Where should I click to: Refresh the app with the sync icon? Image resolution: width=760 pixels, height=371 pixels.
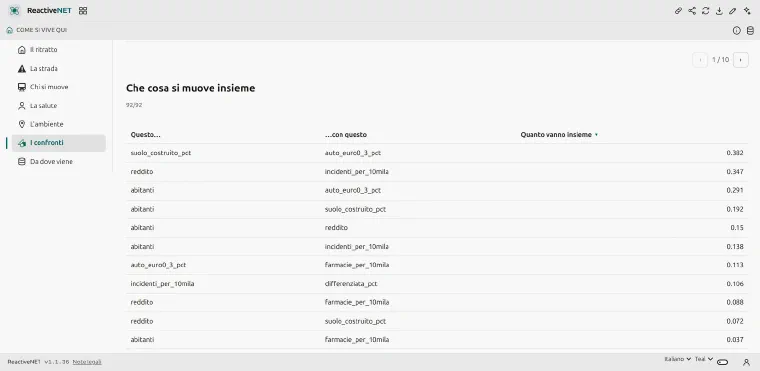coord(706,11)
